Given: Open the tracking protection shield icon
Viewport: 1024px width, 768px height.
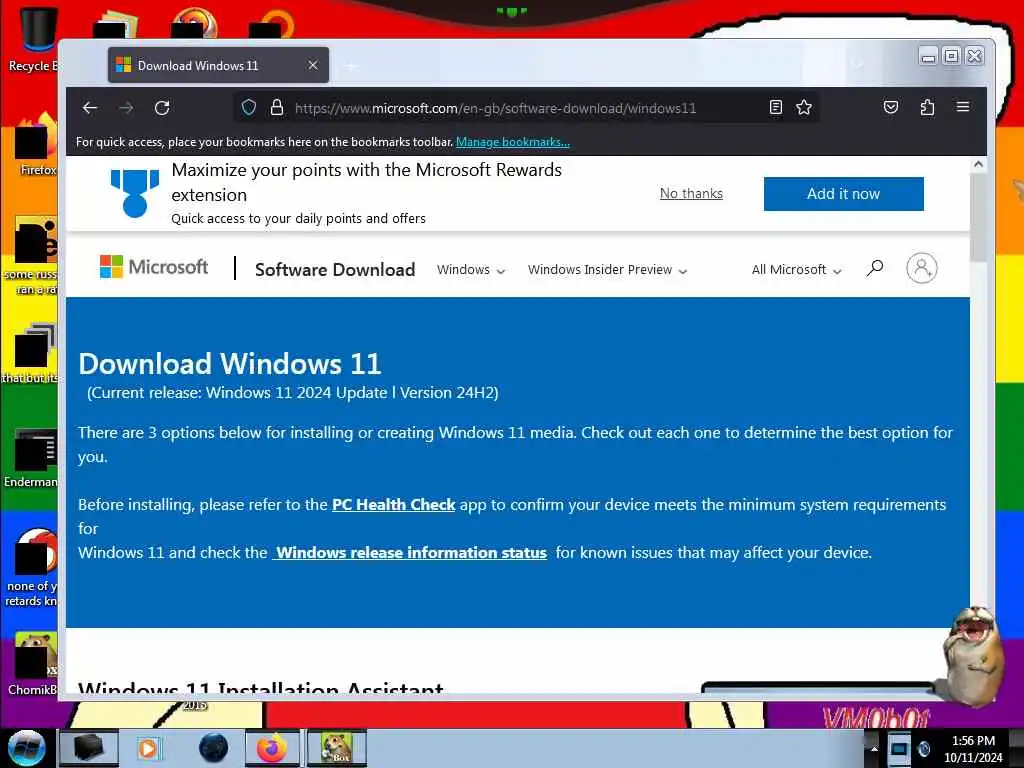Looking at the screenshot, I should click(x=249, y=108).
